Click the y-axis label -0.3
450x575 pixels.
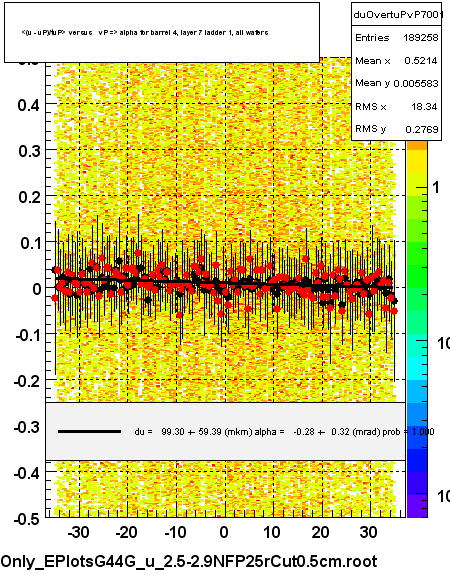click(x=27, y=427)
